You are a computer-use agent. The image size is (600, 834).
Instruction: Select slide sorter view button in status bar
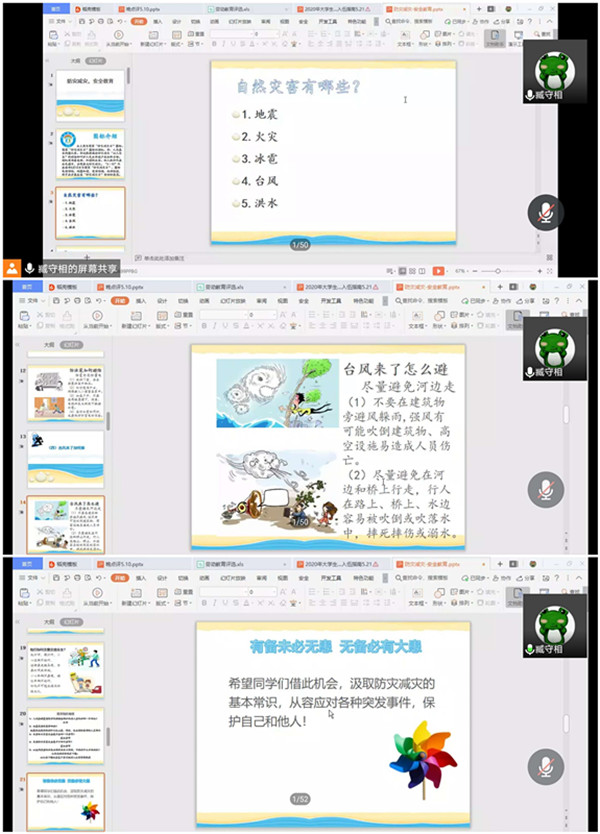click(x=412, y=271)
